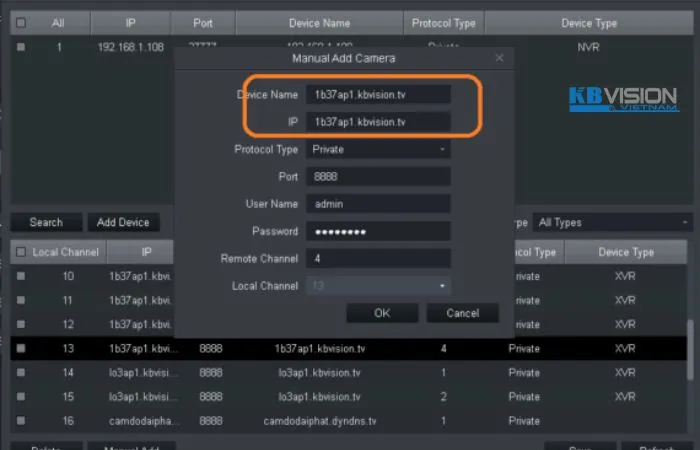Expand the Local Channel dropdown
The image size is (700, 450).
[x=378, y=286]
